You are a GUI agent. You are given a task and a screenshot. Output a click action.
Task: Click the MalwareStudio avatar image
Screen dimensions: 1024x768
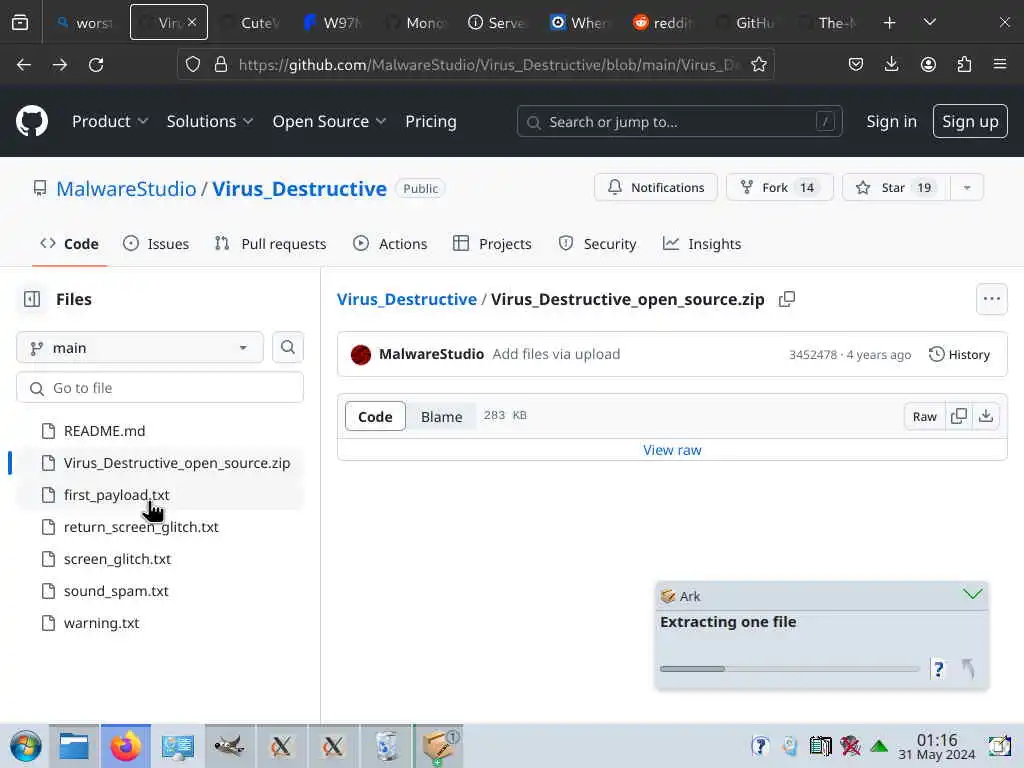[x=360, y=355]
